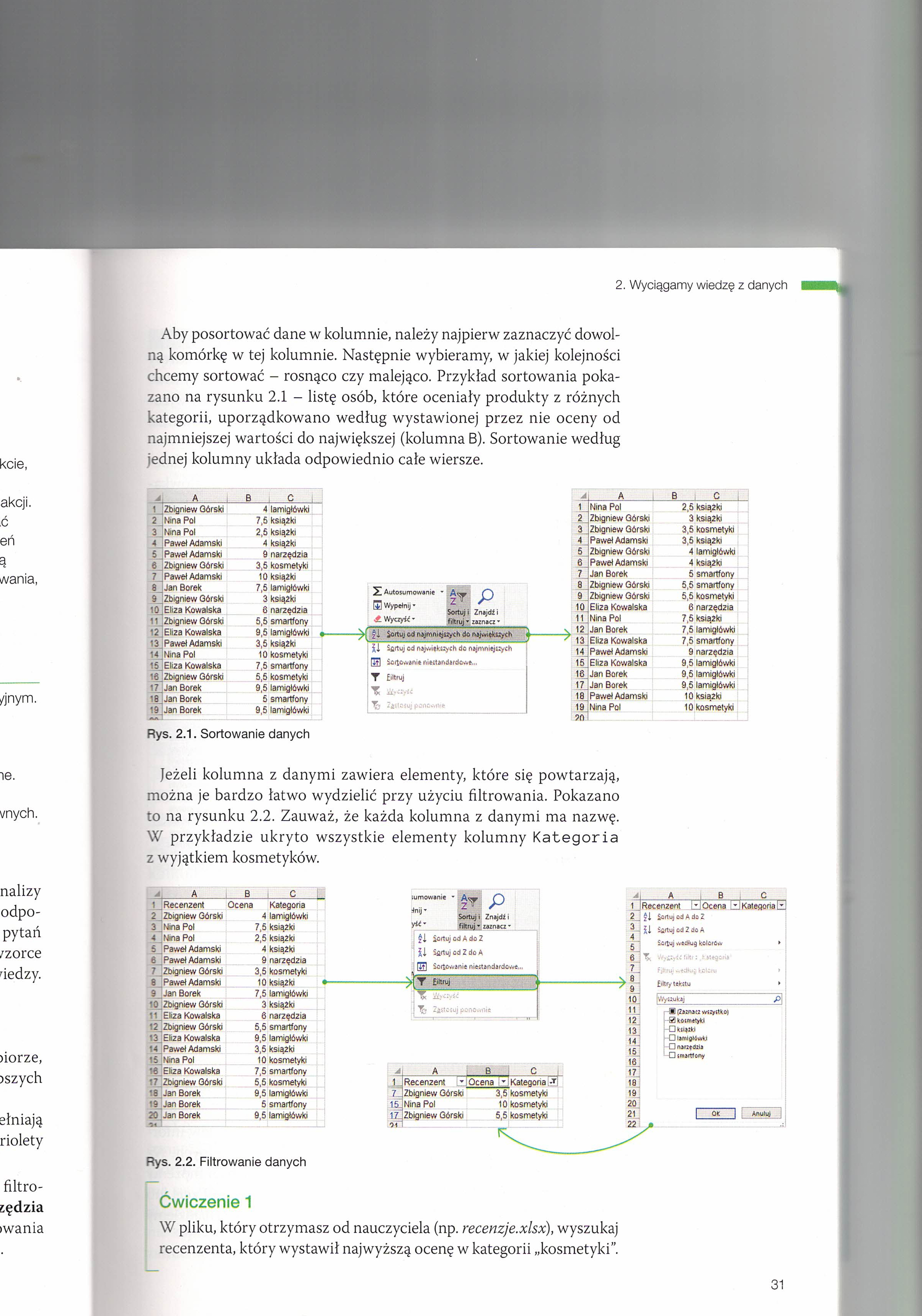Click the narzędzia checkbox in the filter list
Screen dimensions: 922x1316
coord(673,1046)
